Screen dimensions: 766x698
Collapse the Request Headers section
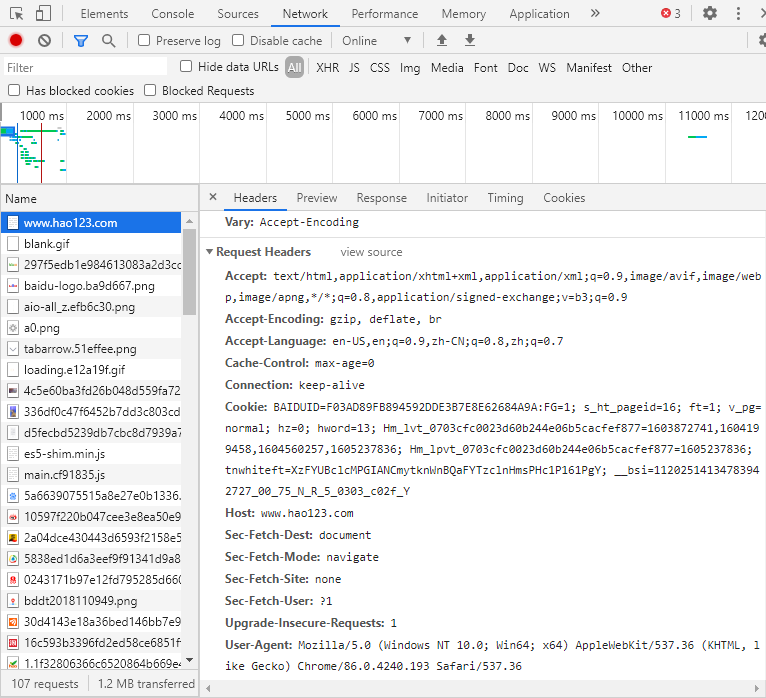tap(209, 252)
